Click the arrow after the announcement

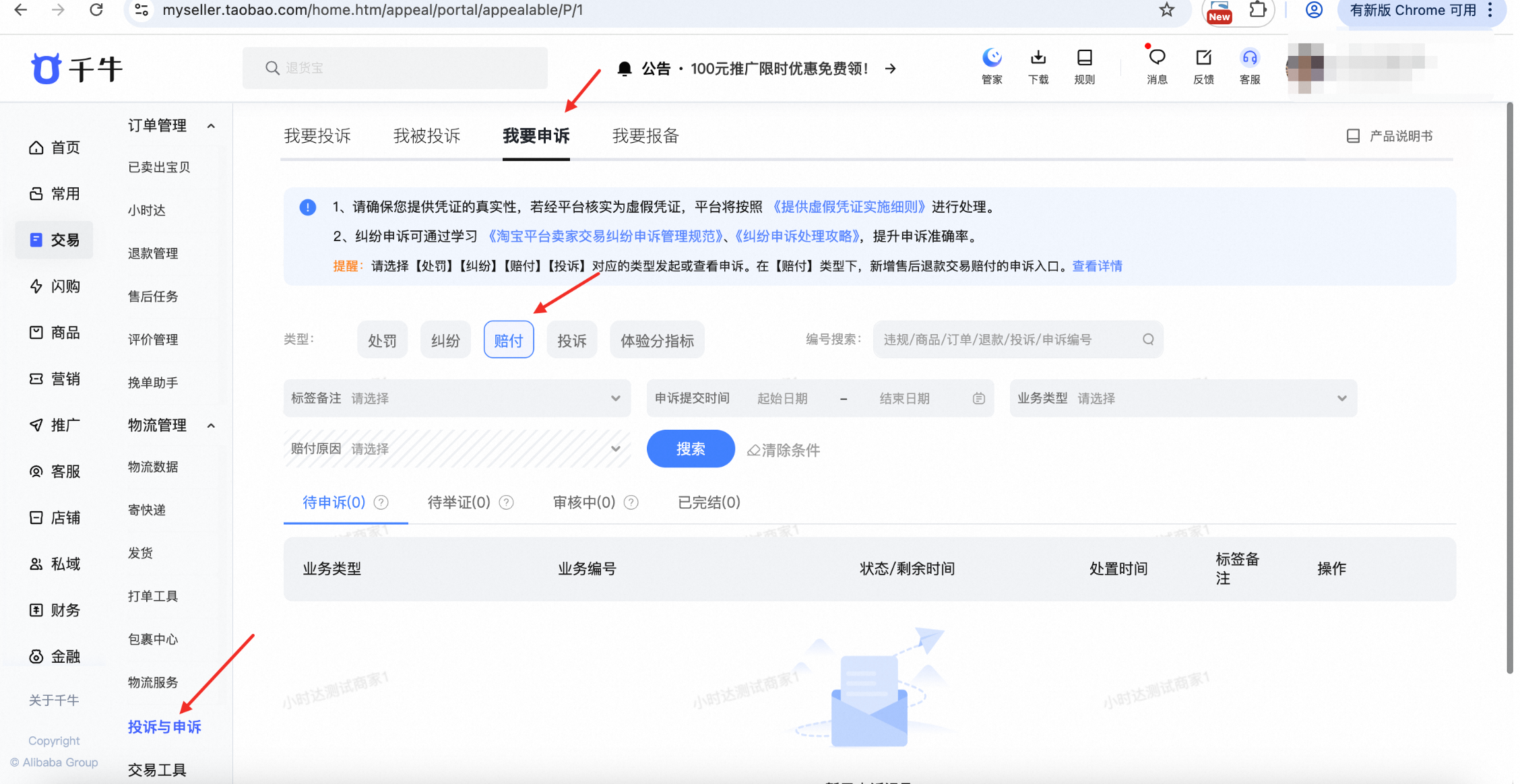coord(890,69)
